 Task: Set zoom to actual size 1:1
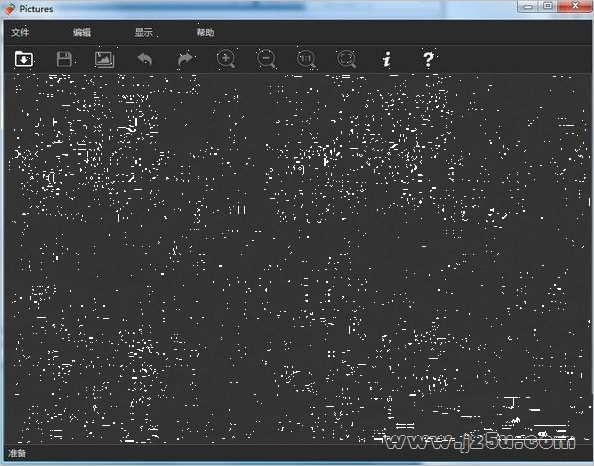(306, 59)
